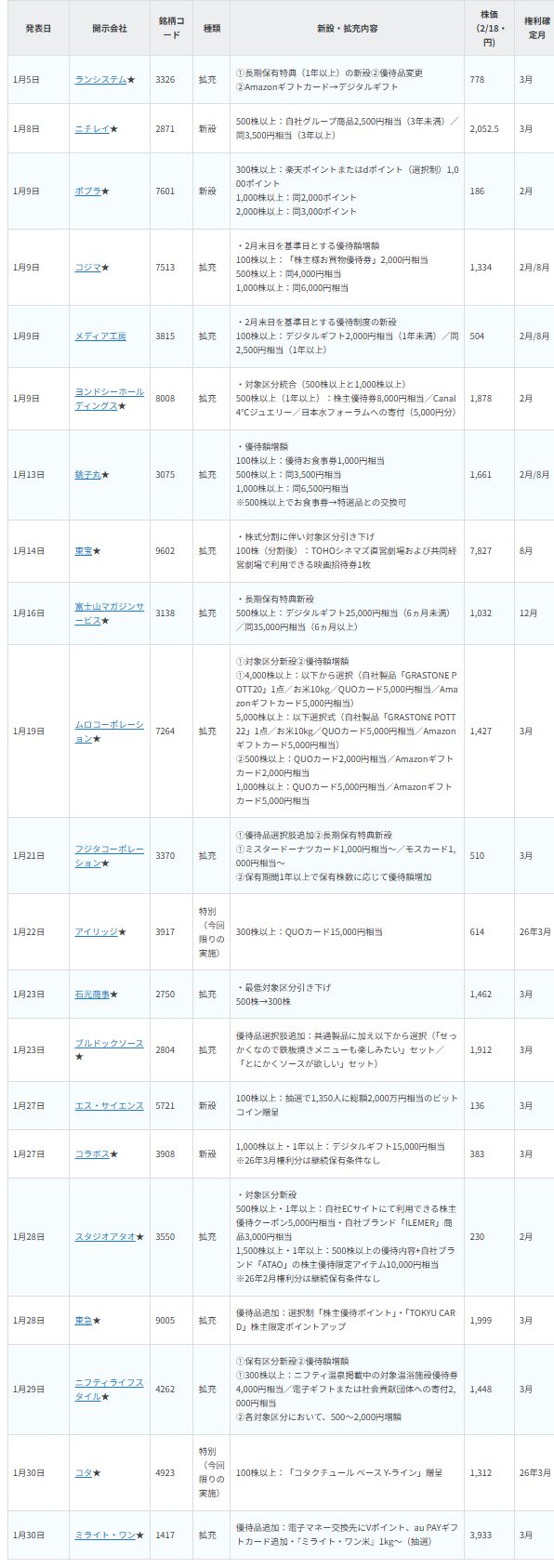Click the 1月13日 announcement date
554x1568 pixels.
pyautogui.click(x=29, y=475)
